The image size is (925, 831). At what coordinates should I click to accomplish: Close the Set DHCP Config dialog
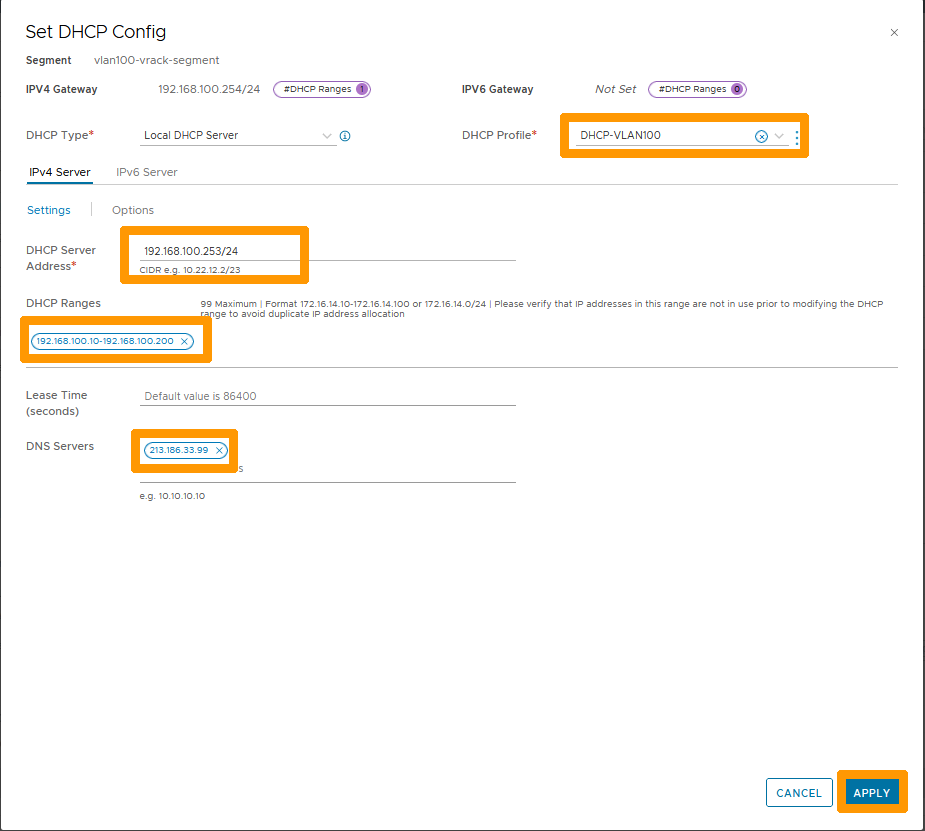(894, 32)
